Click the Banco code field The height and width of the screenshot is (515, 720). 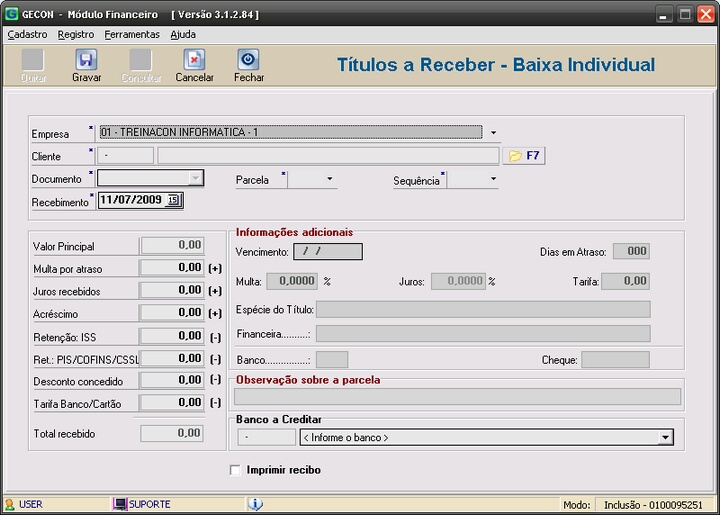[332, 360]
